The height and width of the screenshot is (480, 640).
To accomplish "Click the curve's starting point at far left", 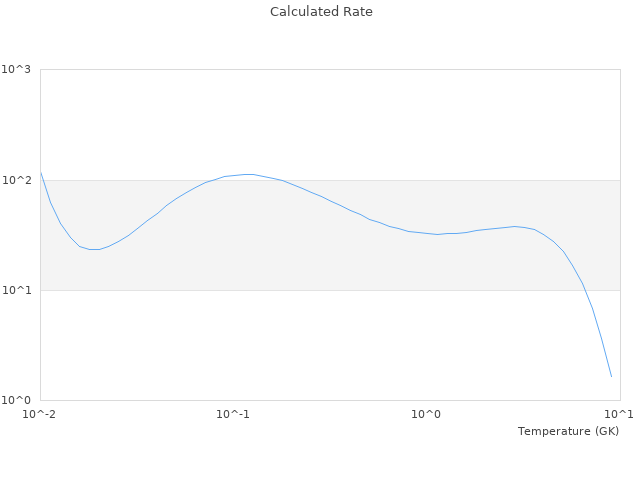I will 41,172.
